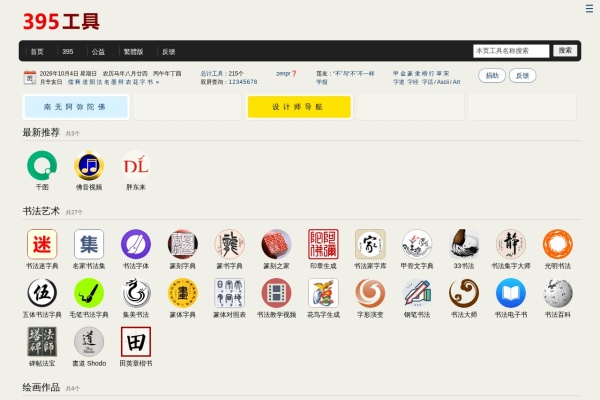
Task: Open the 篆书字典 icon
Action: (x=230, y=244)
